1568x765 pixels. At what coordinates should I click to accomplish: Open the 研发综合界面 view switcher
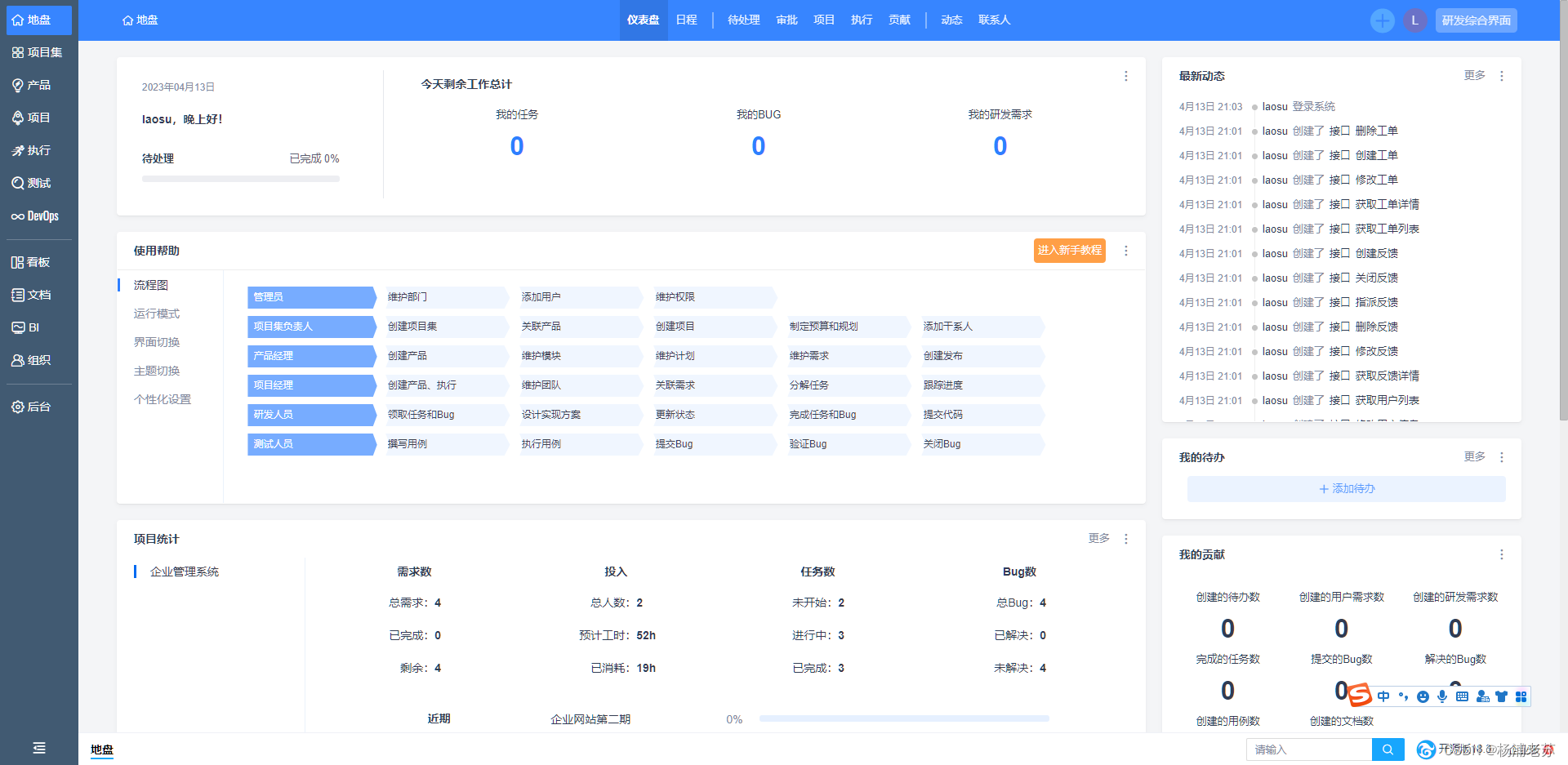[1476, 20]
